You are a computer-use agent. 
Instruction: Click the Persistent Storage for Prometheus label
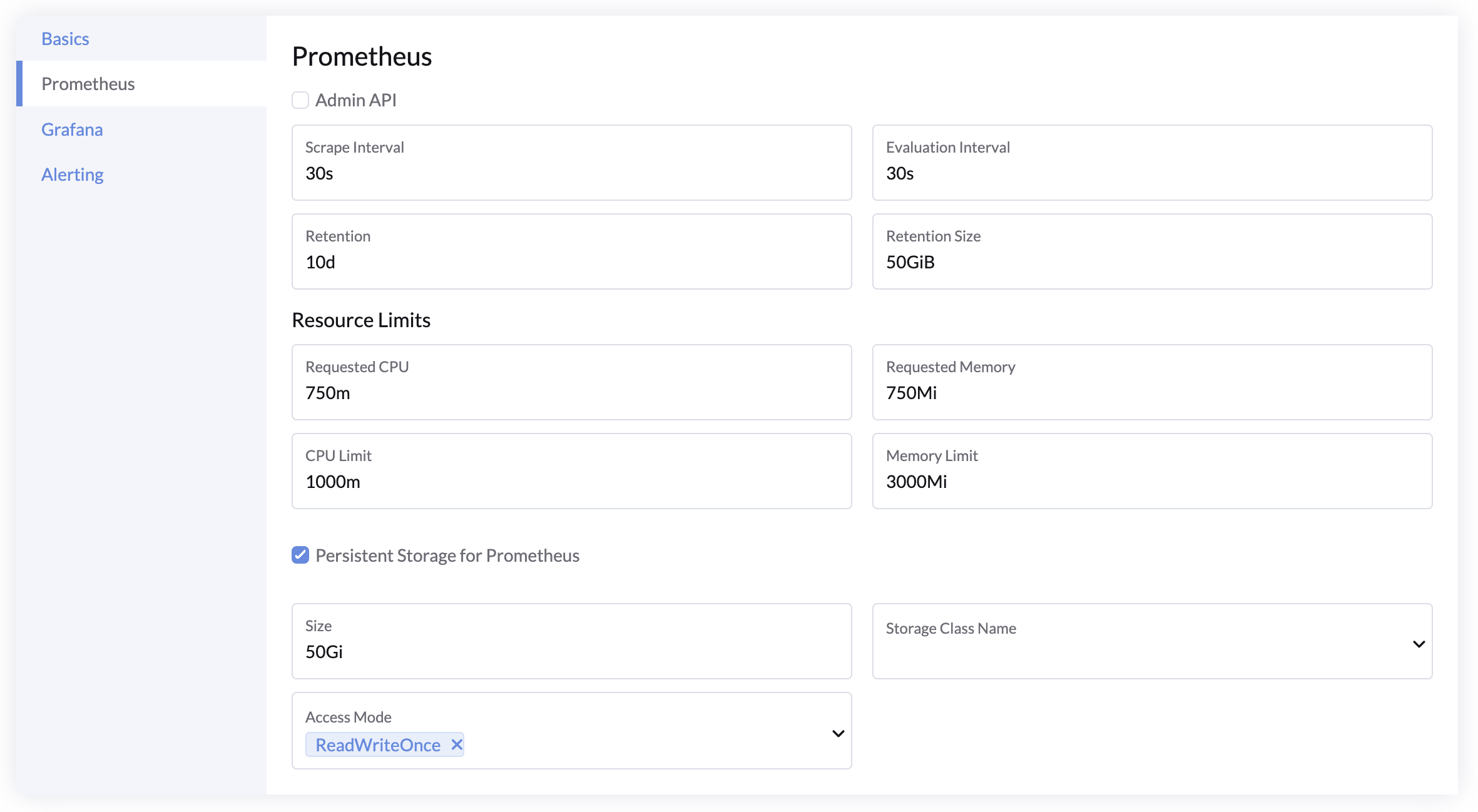tap(447, 556)
